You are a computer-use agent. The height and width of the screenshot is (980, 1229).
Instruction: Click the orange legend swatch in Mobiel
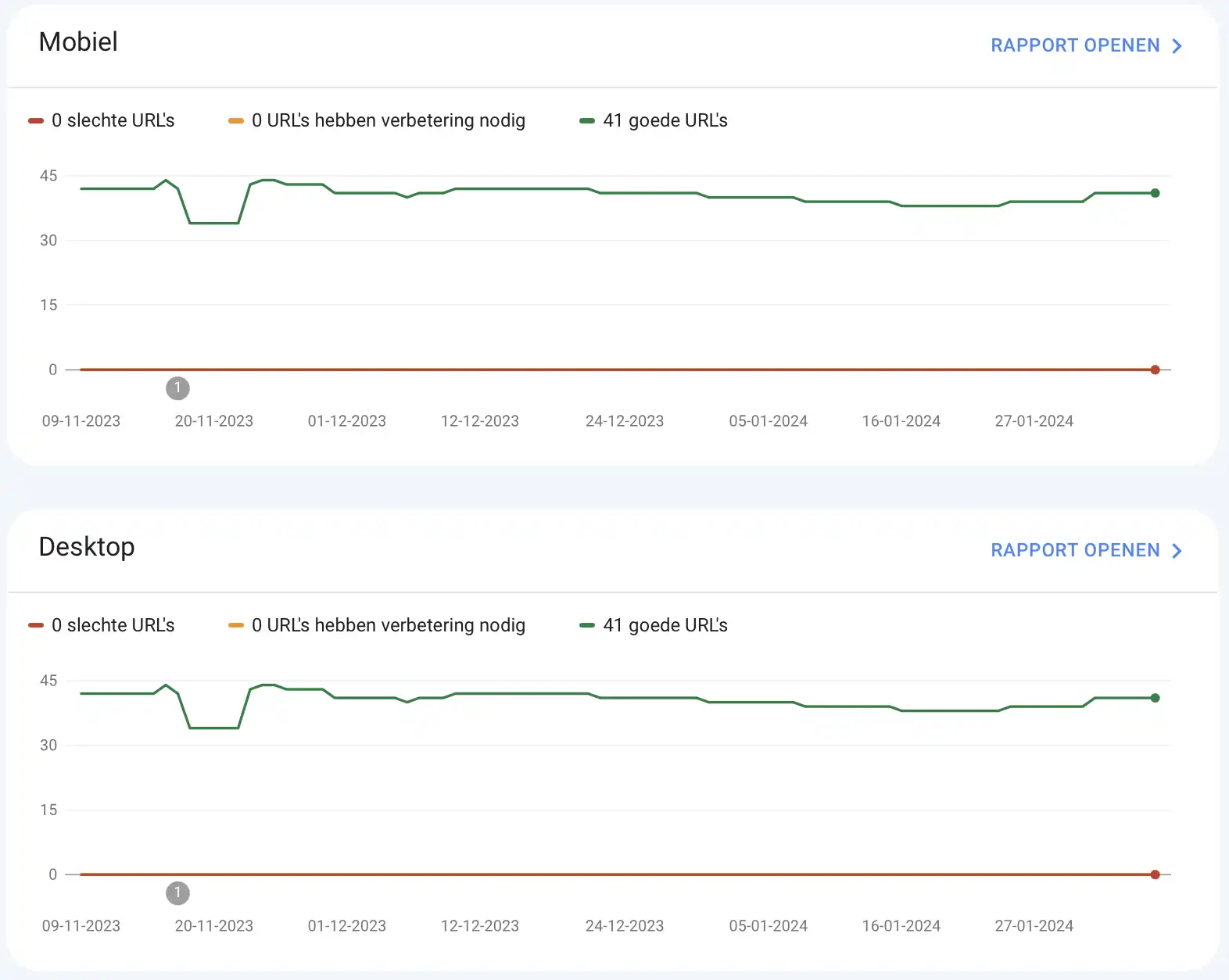tap(236, 120)
